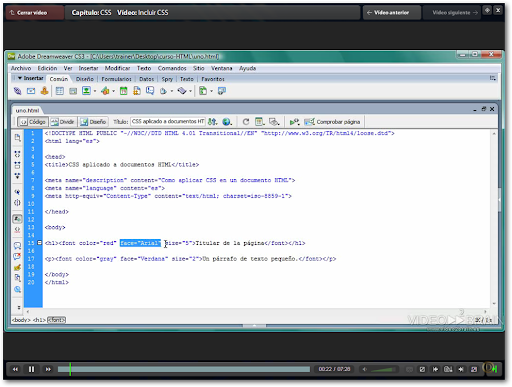Collapse the Insertar panel arrow

tap(20, 78)
